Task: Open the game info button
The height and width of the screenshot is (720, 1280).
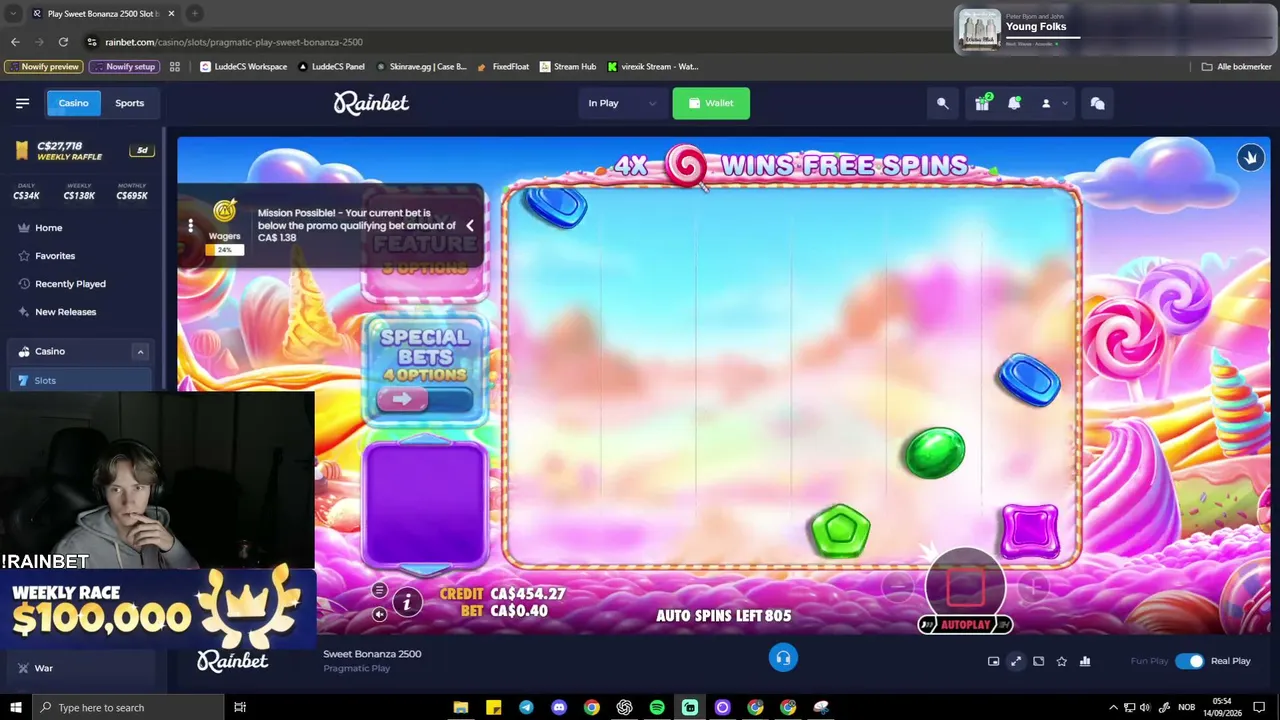Action: [x=407, y=602]
